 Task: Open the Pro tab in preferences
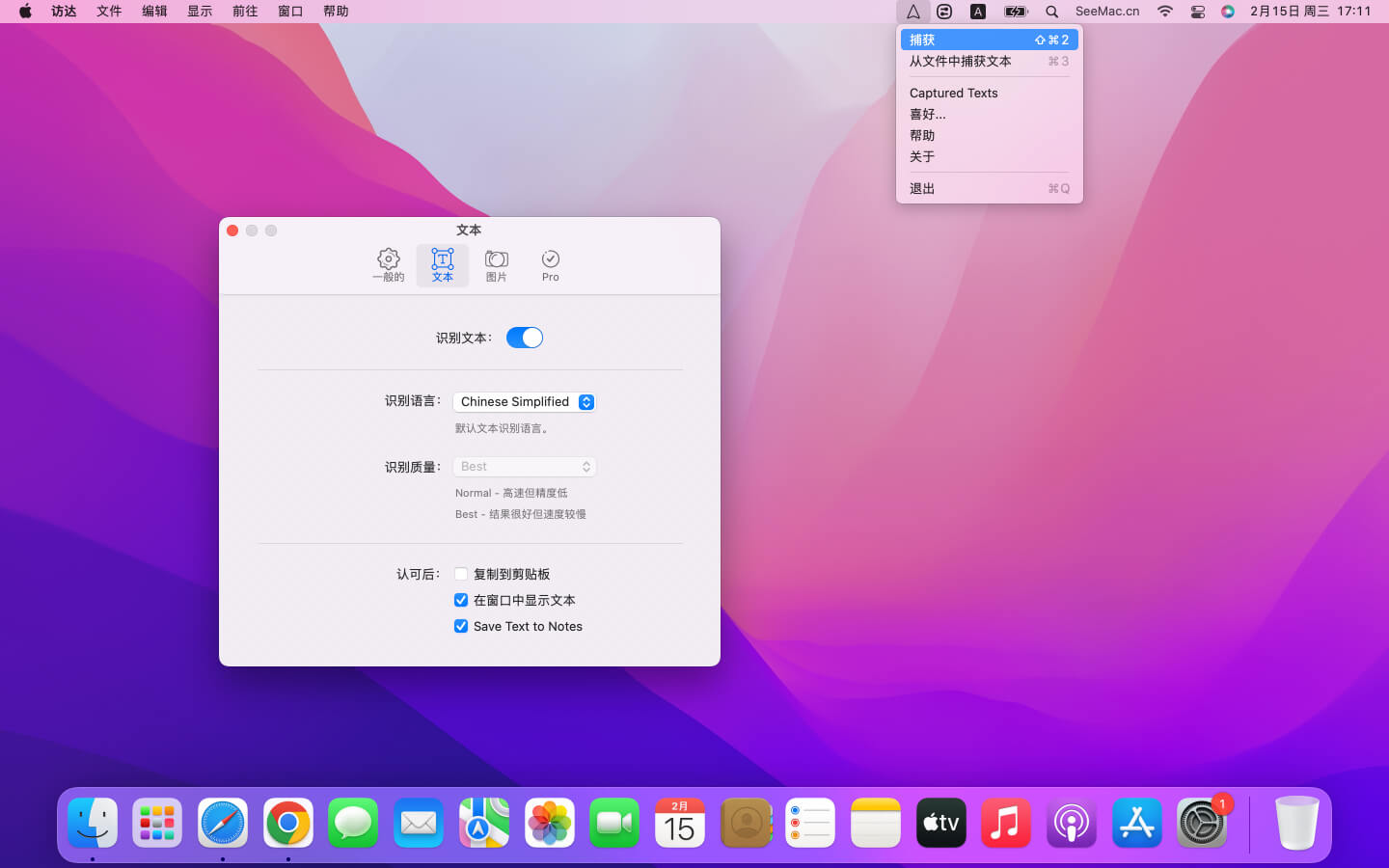(550, 265)
